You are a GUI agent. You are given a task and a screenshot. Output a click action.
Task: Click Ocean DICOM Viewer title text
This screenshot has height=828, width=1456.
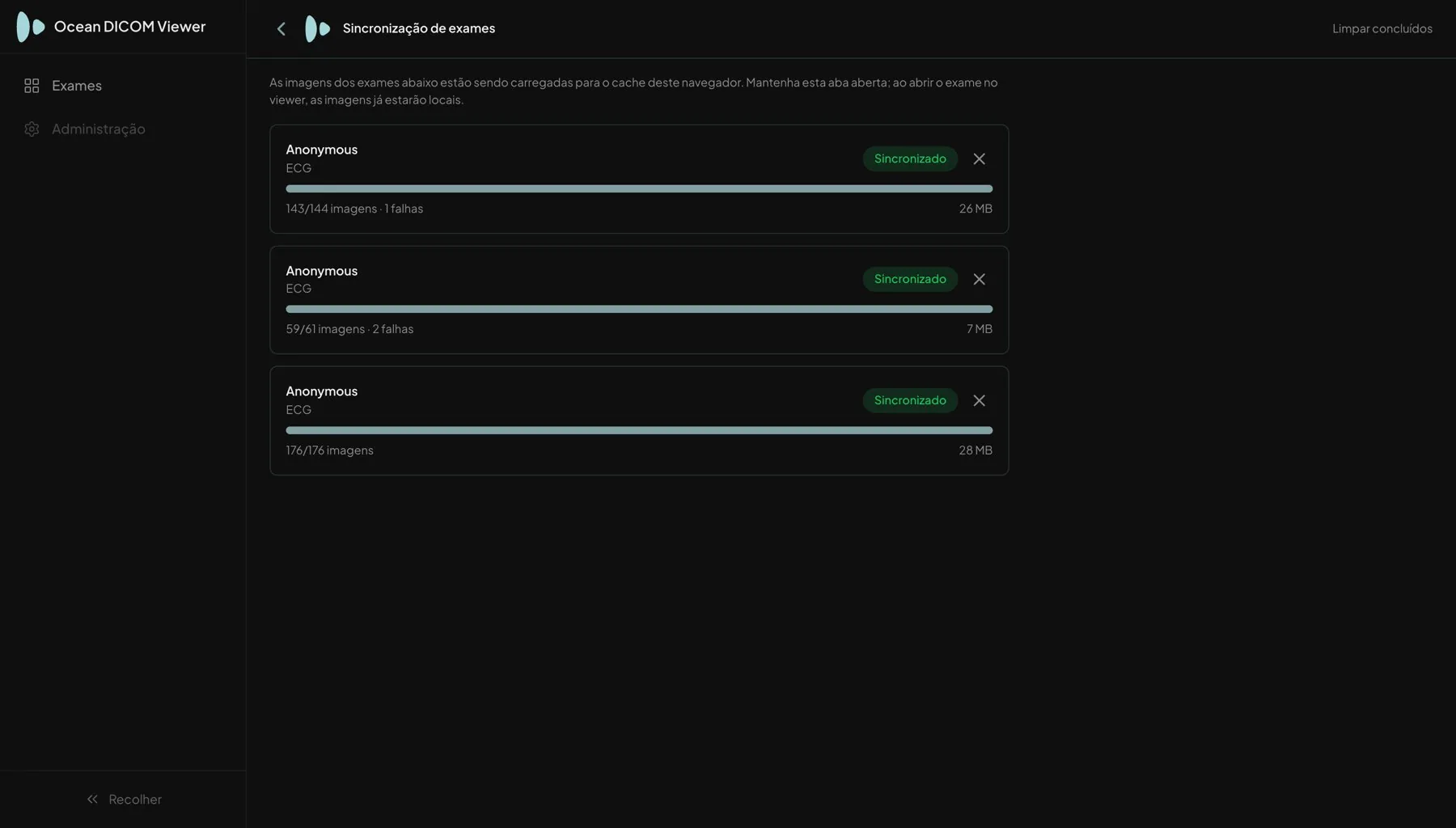129,27
